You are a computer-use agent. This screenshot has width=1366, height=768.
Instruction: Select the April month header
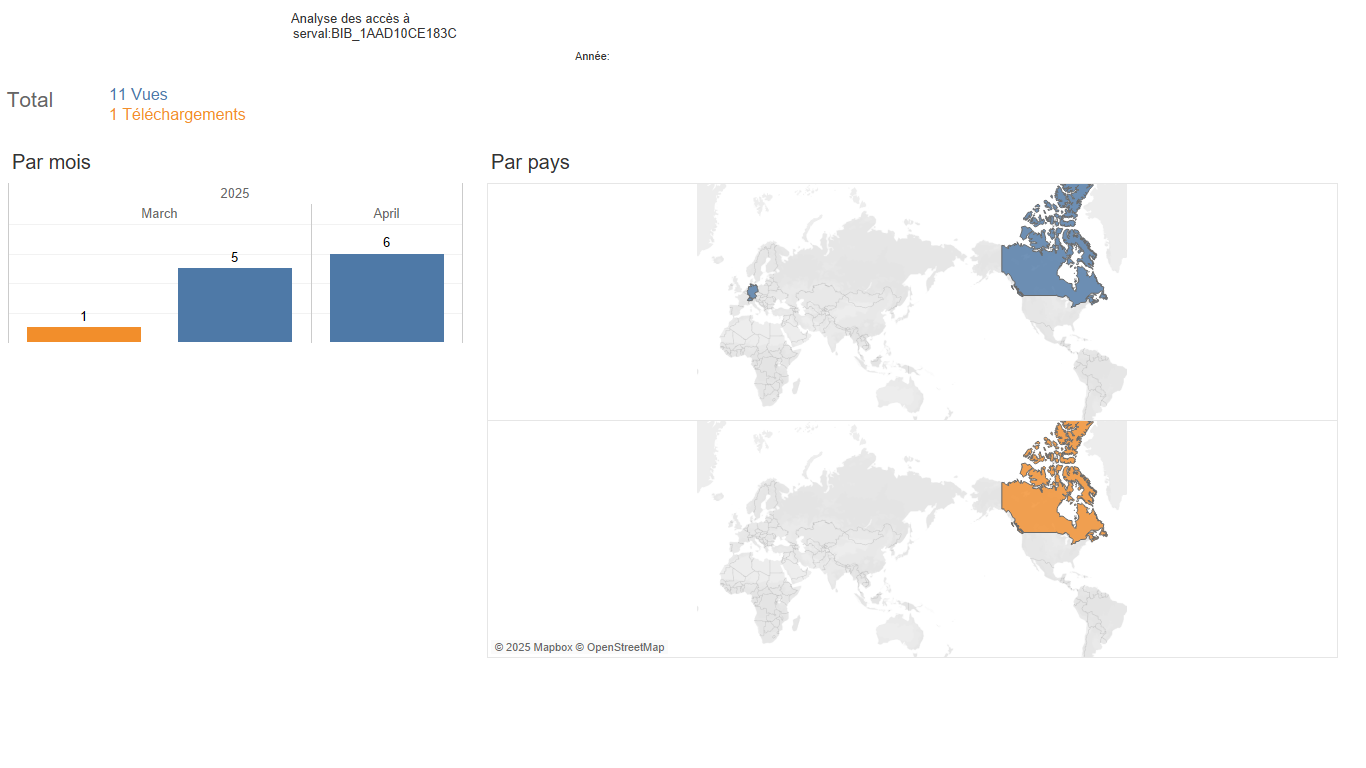(387, 213)
